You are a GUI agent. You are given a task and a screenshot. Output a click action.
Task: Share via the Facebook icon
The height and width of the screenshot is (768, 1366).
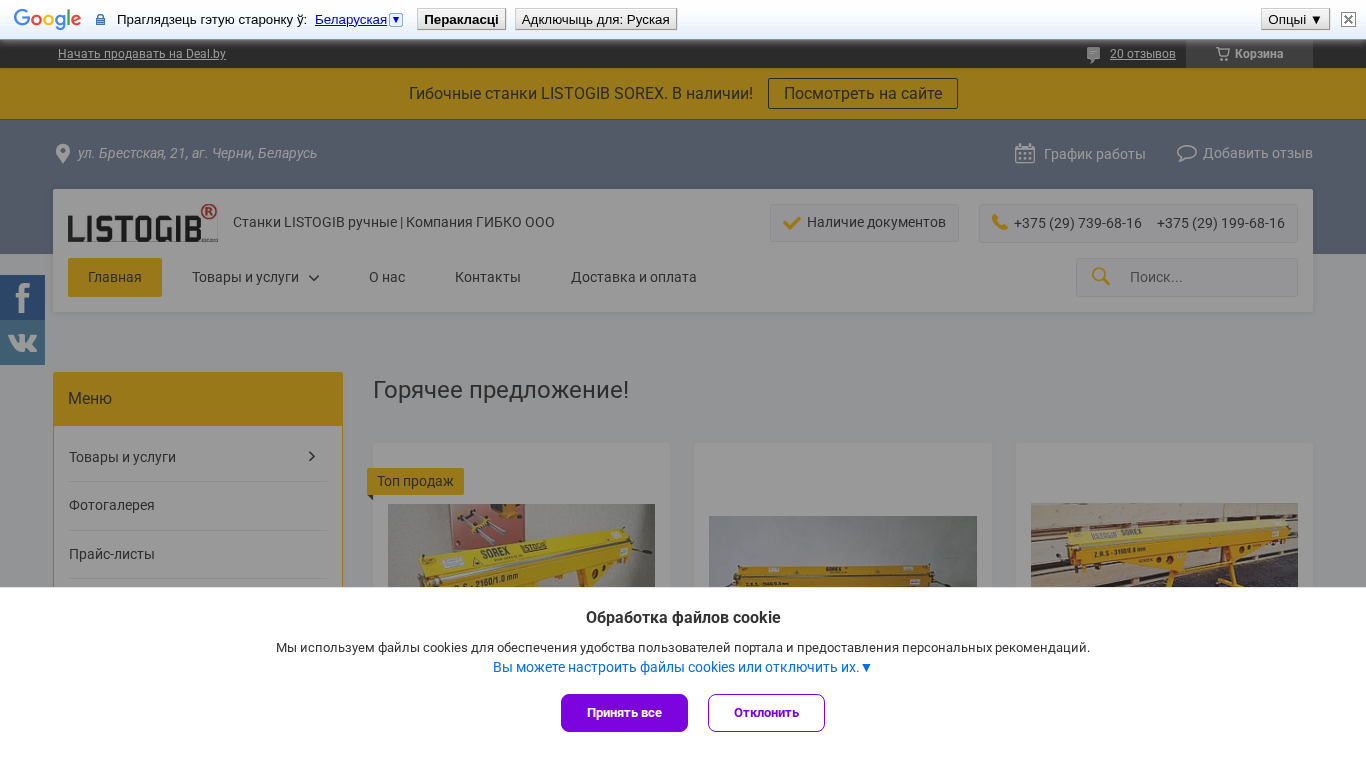(x=22, y=298)
